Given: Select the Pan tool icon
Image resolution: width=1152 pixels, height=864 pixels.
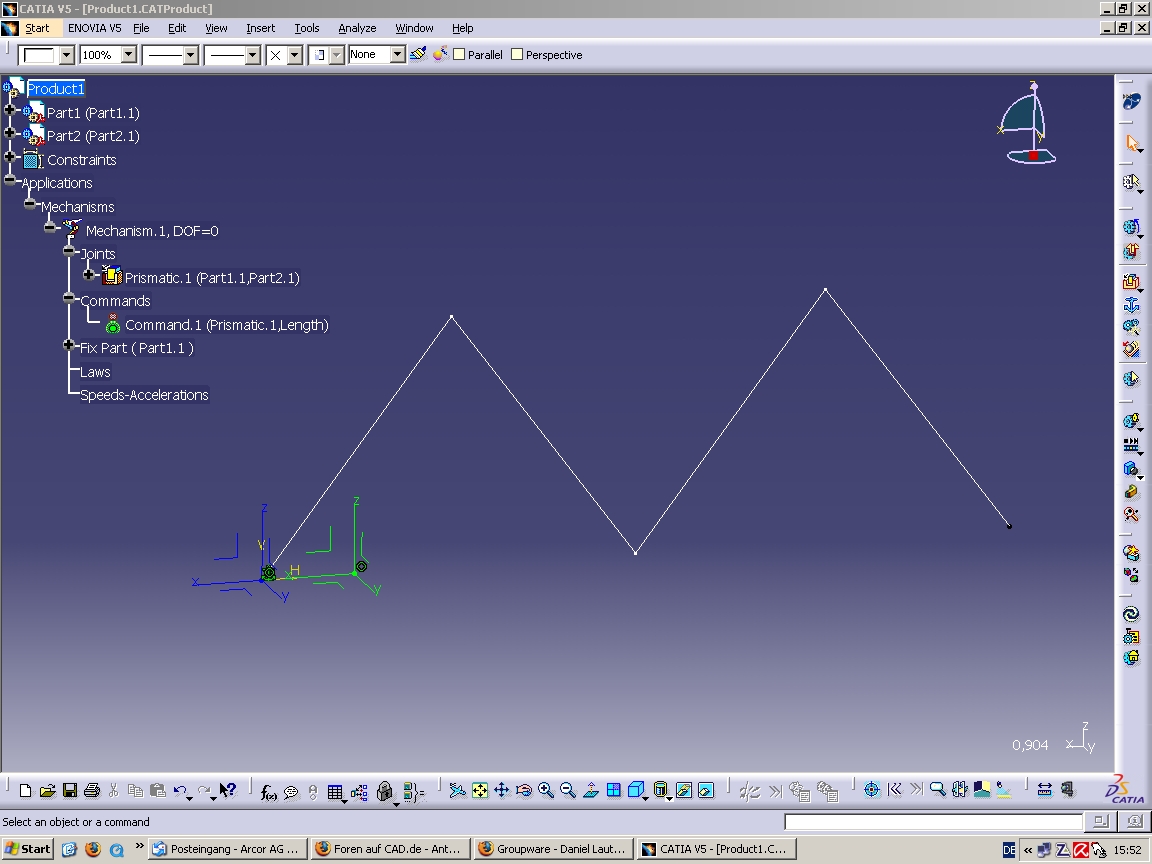Looking at the screenshot, I should tap(502, 790).
